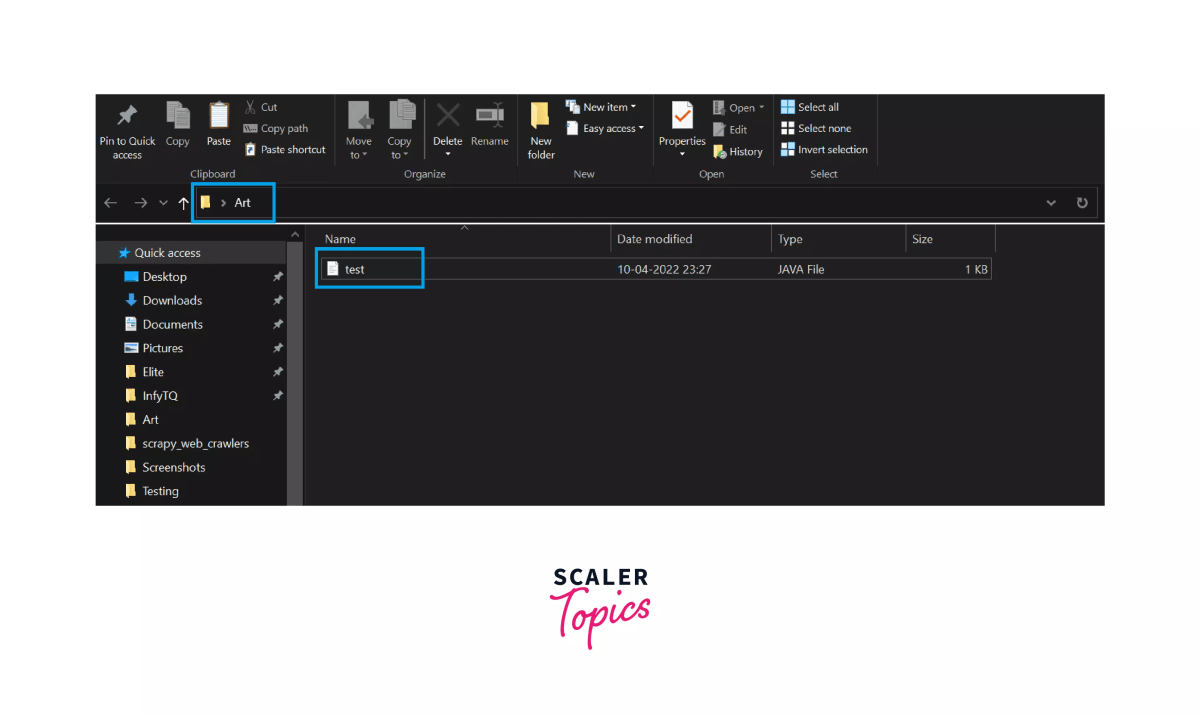The image size is (1200, 714).
Task: Go up one folder level
Action: point(183,202)
